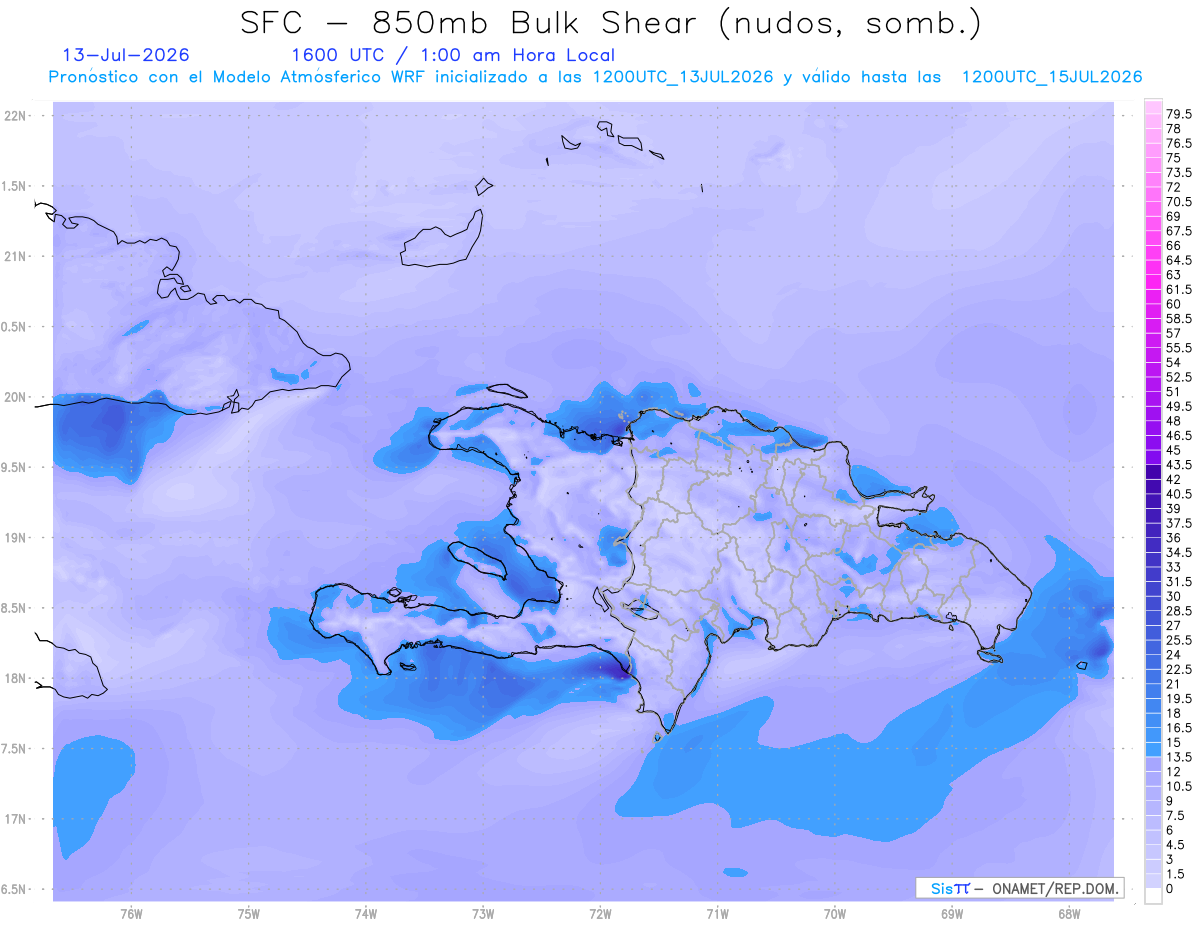Click the '22N' latitude label
The width and height of the screenshot is (1200, 927).
tap(16, 116)
